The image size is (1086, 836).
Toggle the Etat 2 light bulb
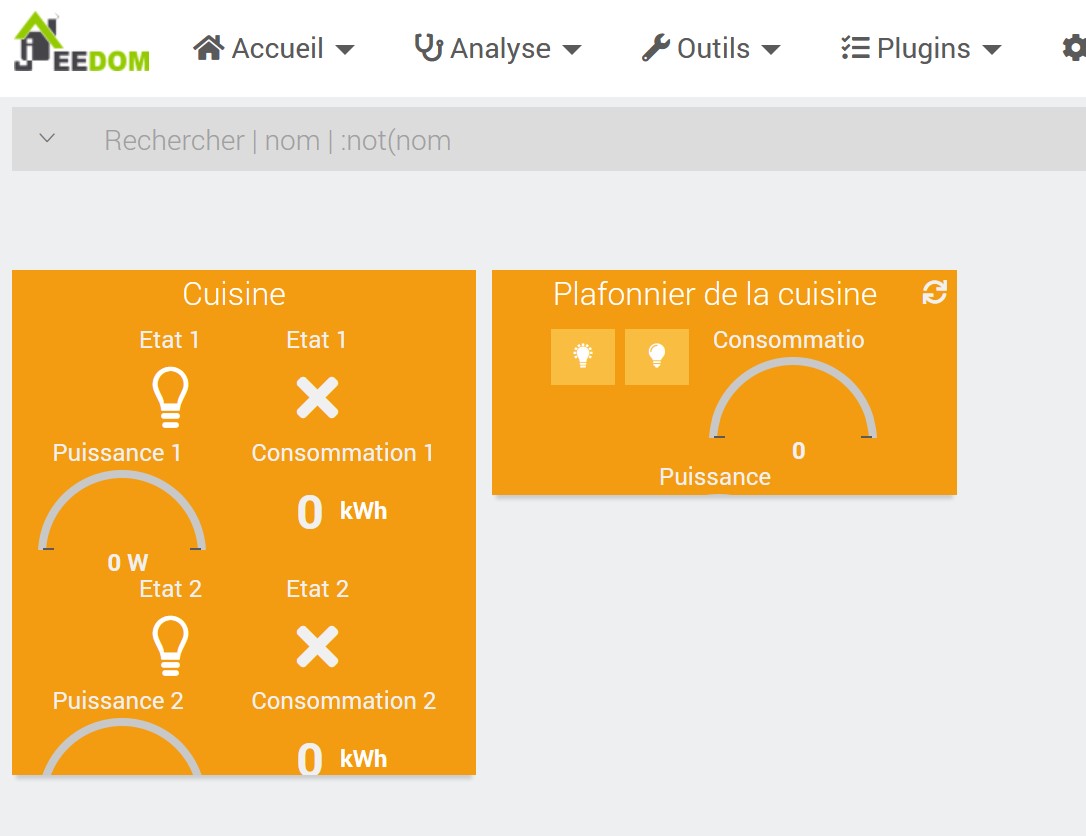click(170, 647)
